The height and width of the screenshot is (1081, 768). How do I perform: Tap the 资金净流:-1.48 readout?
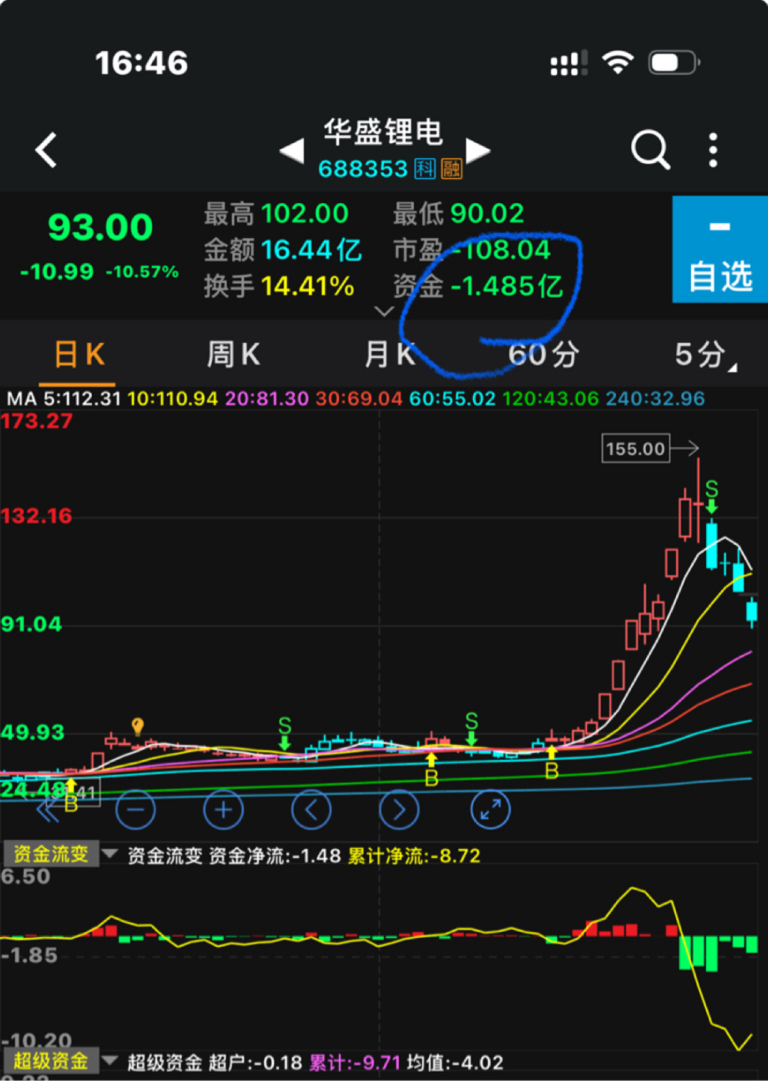[275, 856]
